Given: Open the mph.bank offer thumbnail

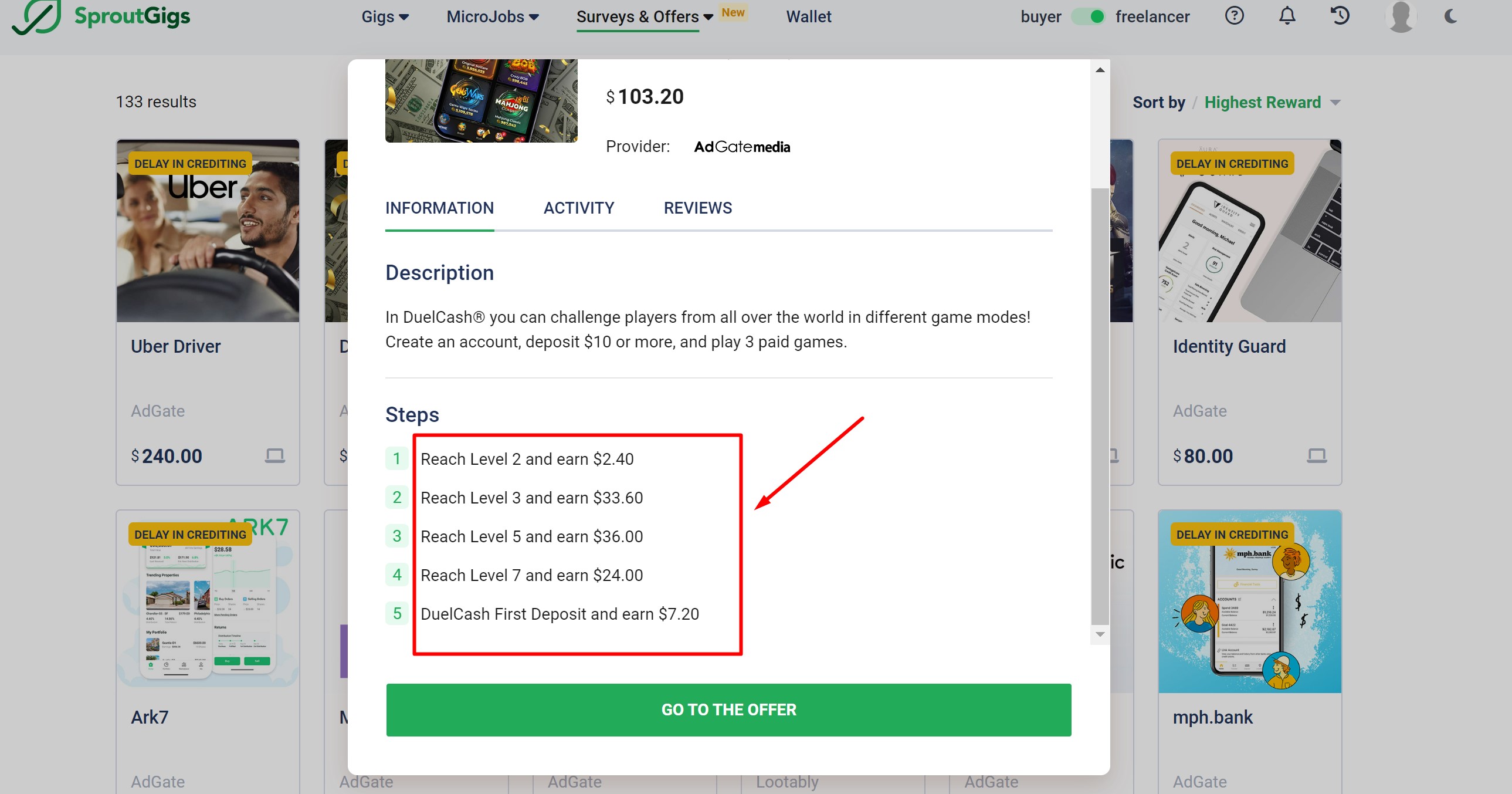Looking at the screenshot, I should [1250, 602].
